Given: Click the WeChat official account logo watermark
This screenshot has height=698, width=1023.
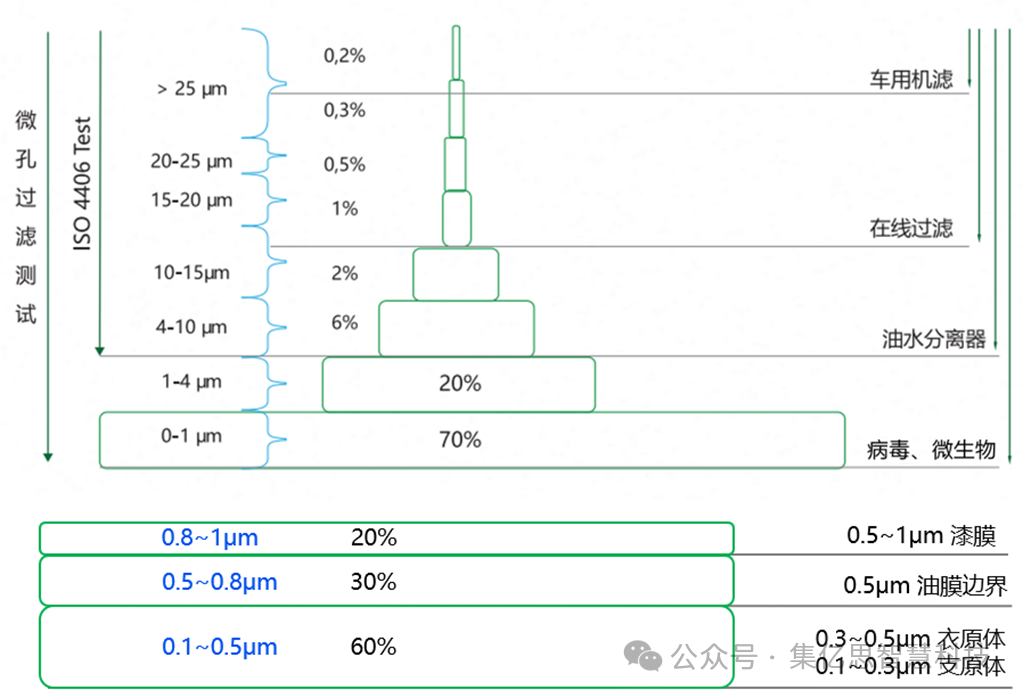Looking at the screenshot, I should click(643, 656).
